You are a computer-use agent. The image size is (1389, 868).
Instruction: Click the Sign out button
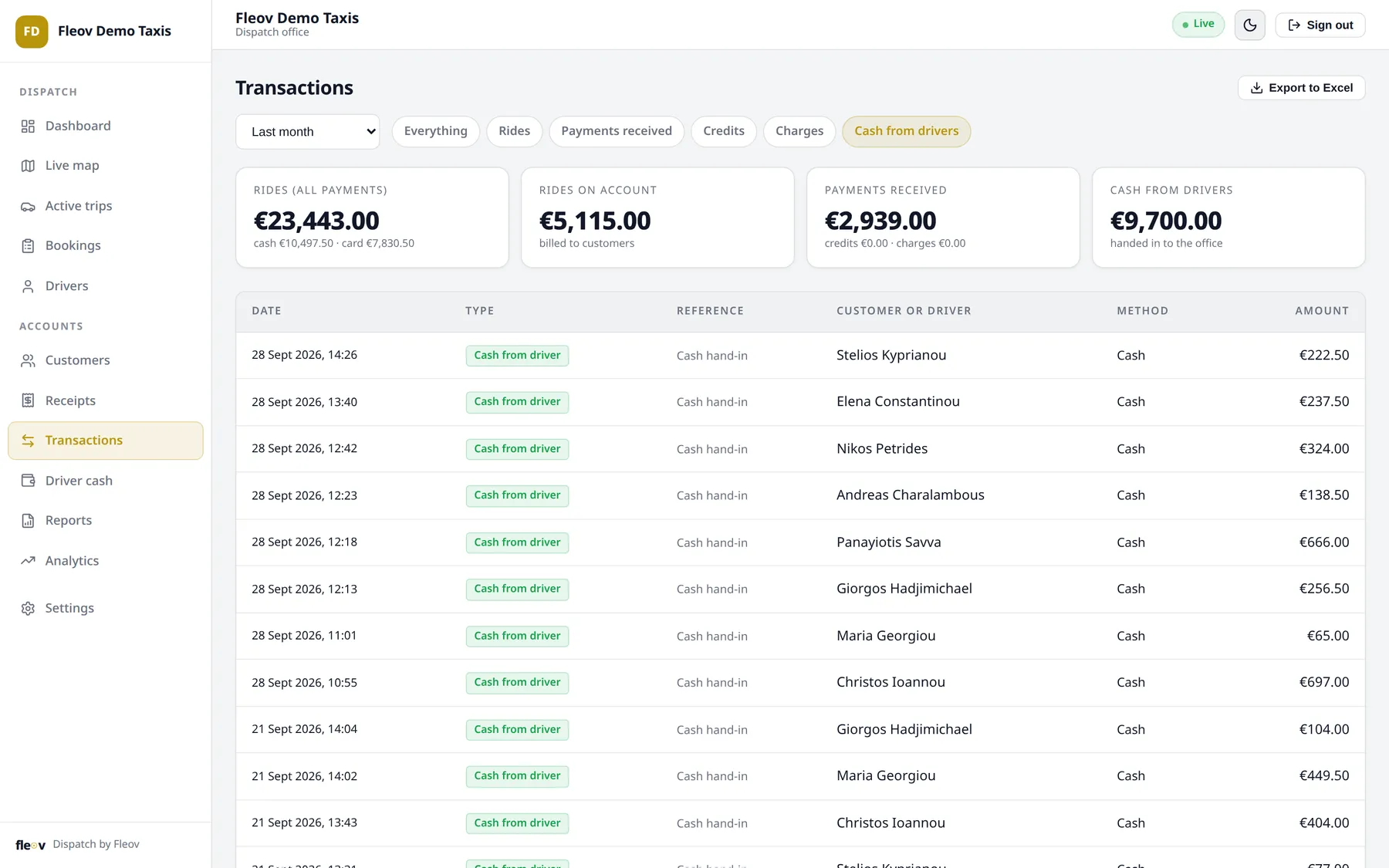1320,25
